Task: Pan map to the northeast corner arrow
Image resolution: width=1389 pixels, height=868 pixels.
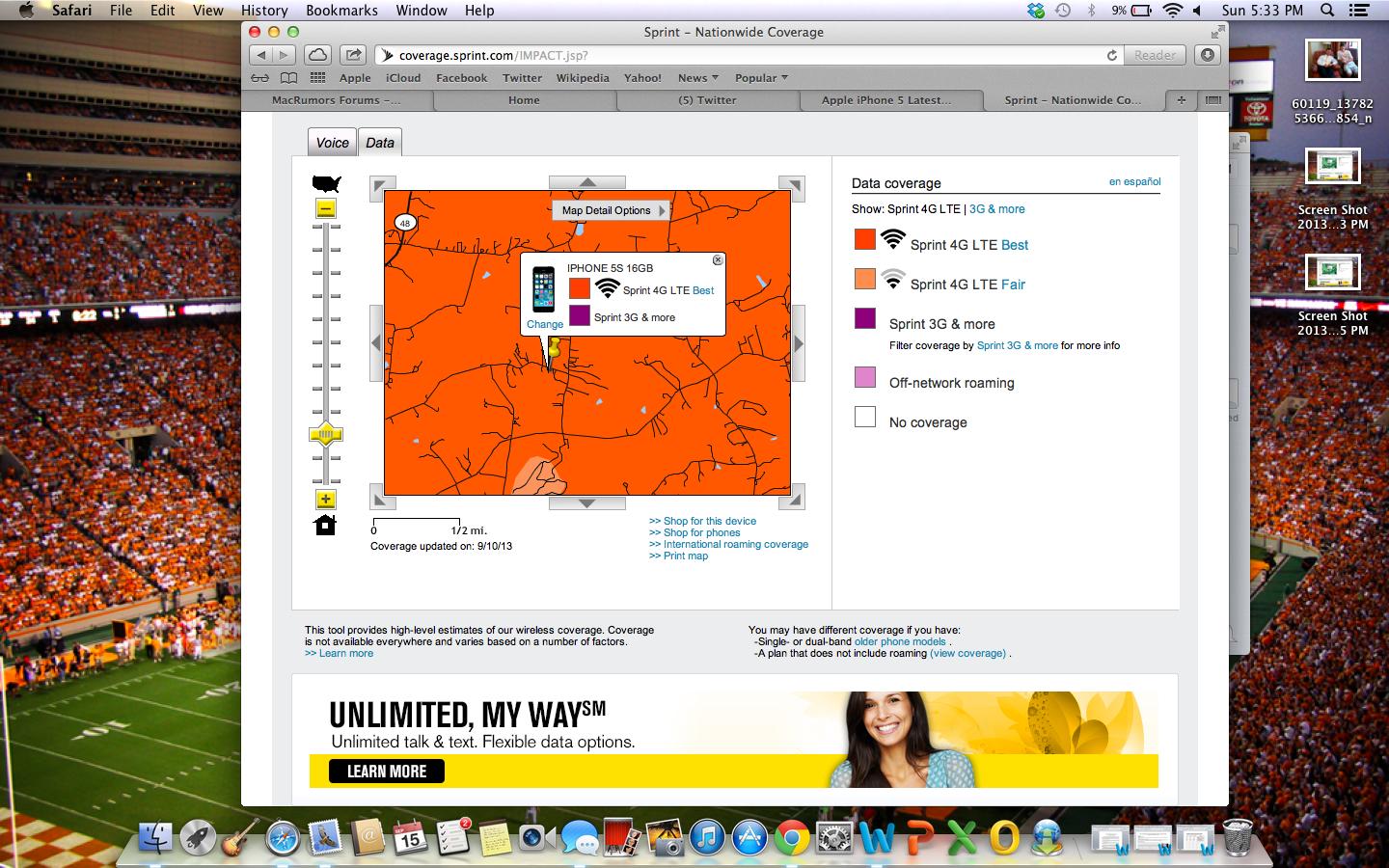Action: 792,188
